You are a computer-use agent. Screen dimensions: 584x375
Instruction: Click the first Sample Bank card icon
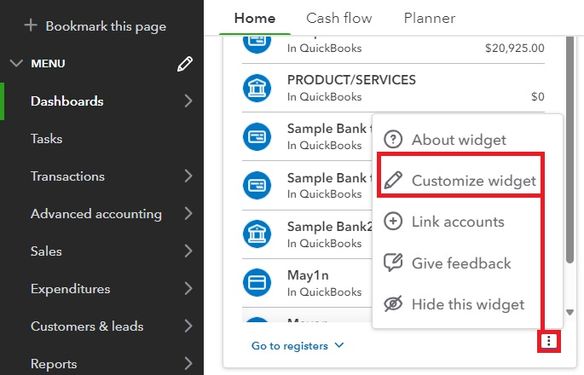click(x=257, y=137)
